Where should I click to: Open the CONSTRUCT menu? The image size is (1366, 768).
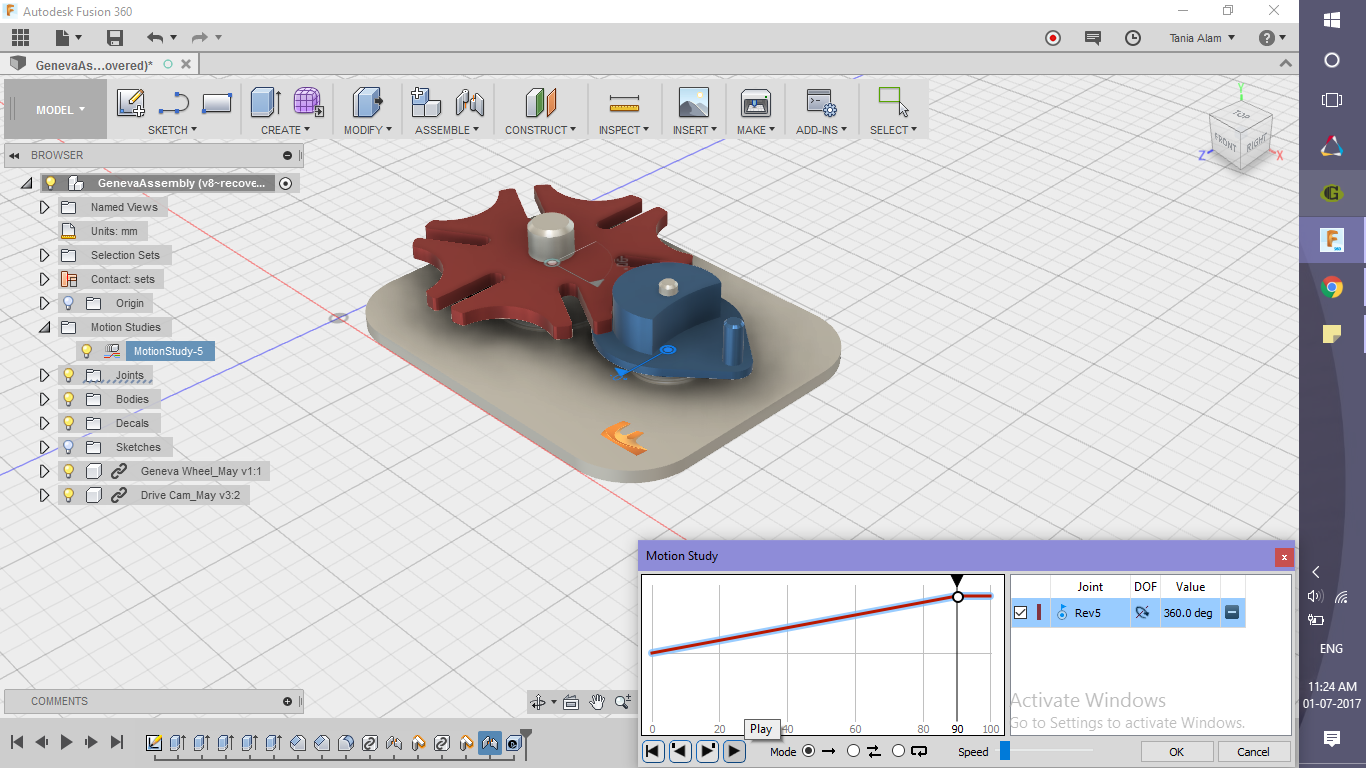541,130
